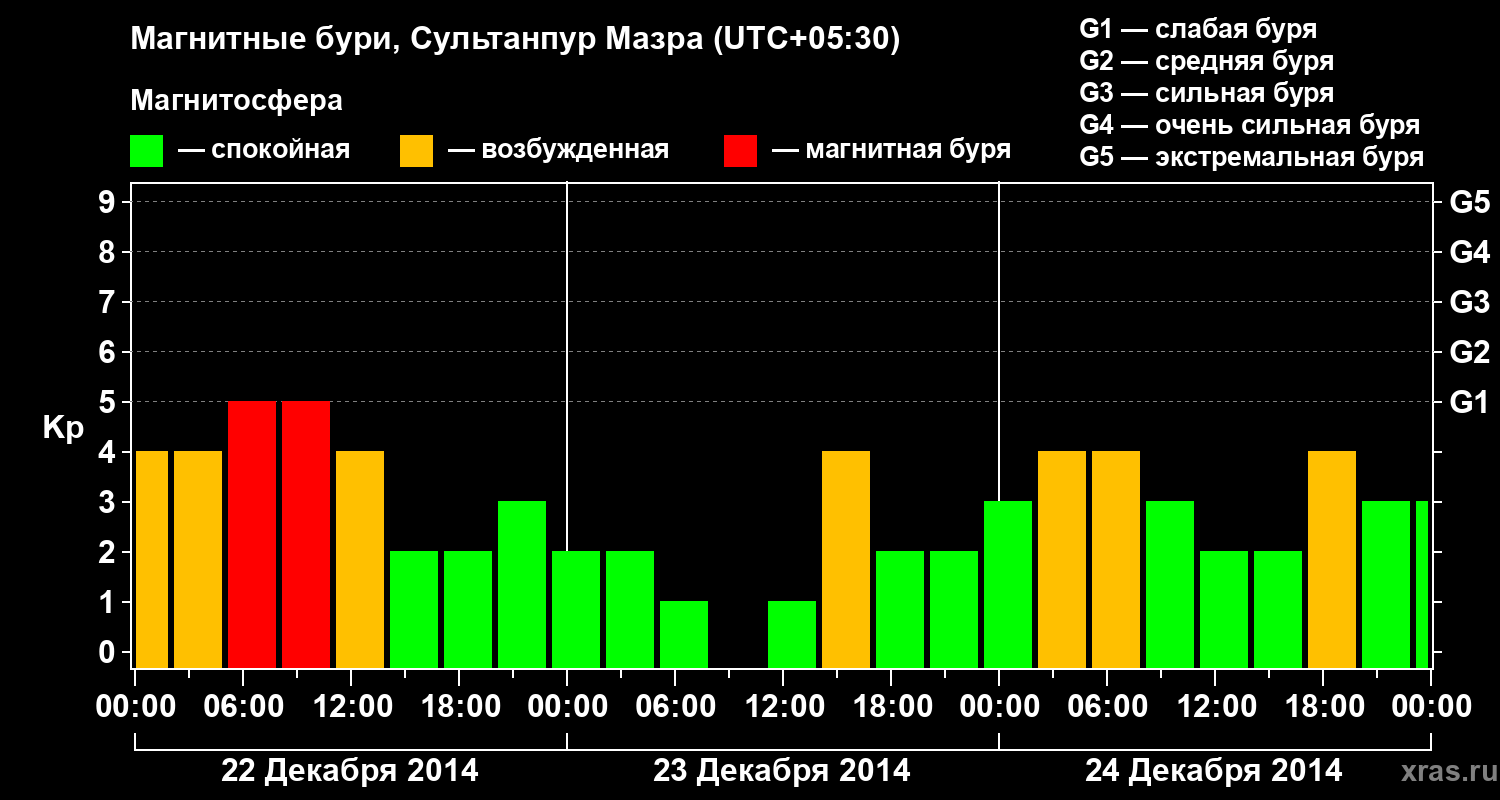The image size is (1500, 800).
Task: Click the green Kp 3 bar for 09:00–12:00 on 24 December
Action: click(x=1170, y=584)
